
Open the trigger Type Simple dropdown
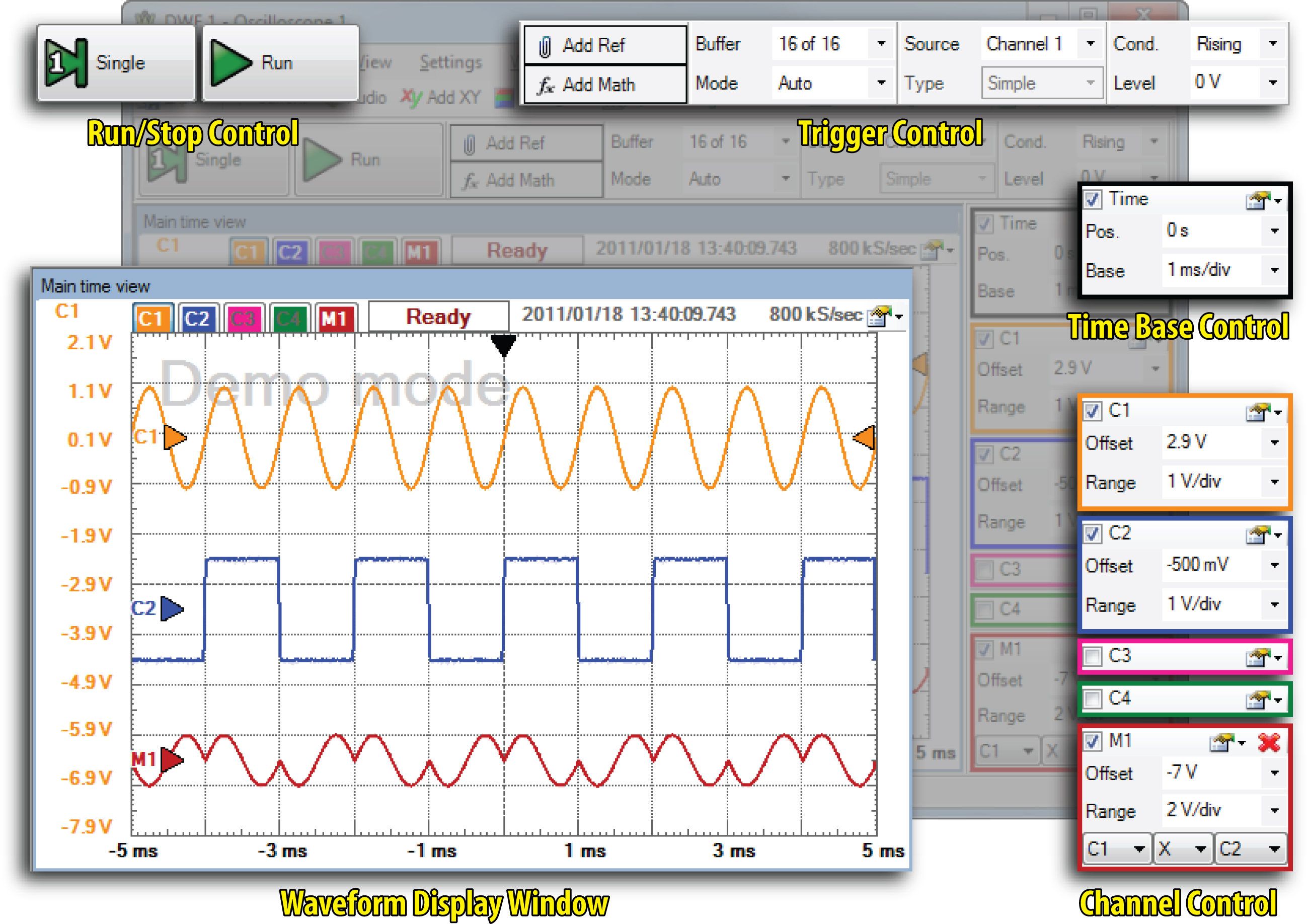point(1090,83)
